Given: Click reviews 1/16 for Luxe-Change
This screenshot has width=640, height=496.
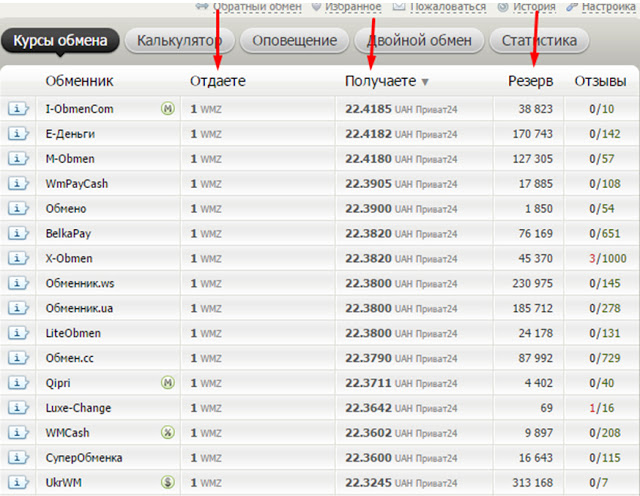Looking at the screenshot, I should (x=601, y=408).
